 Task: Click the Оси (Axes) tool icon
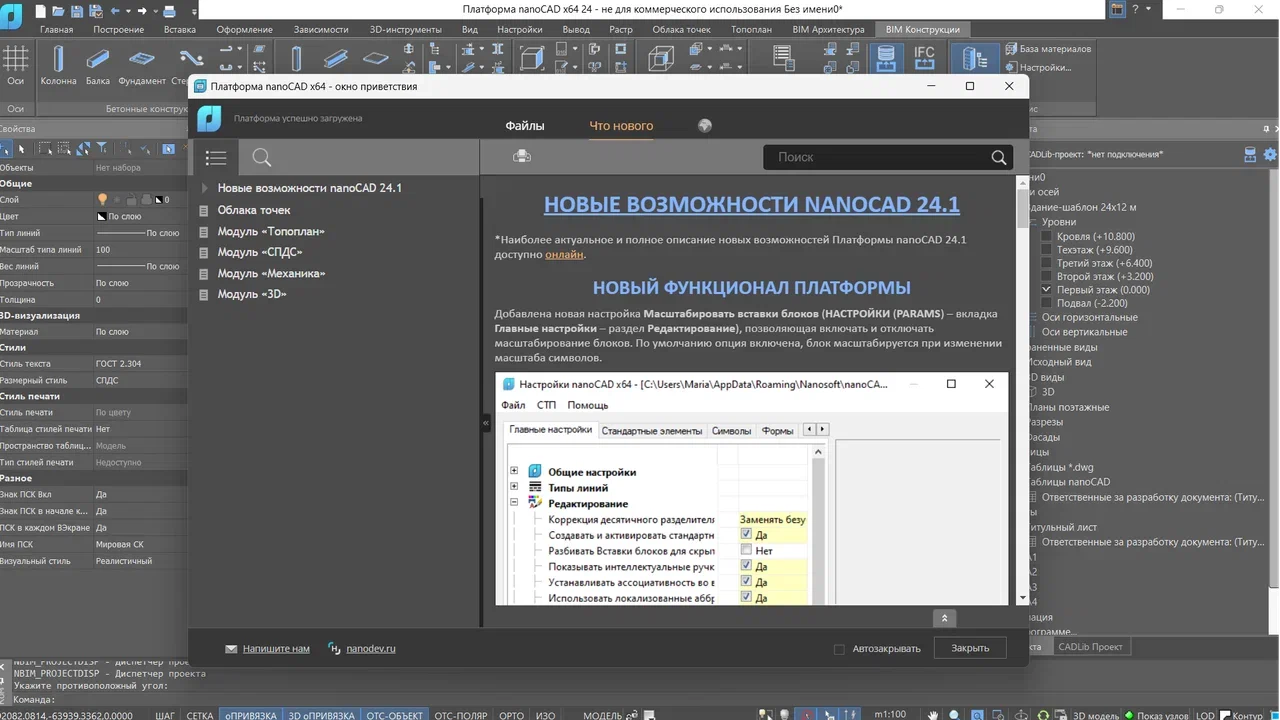pyautogui.click(x=15, y=60)
